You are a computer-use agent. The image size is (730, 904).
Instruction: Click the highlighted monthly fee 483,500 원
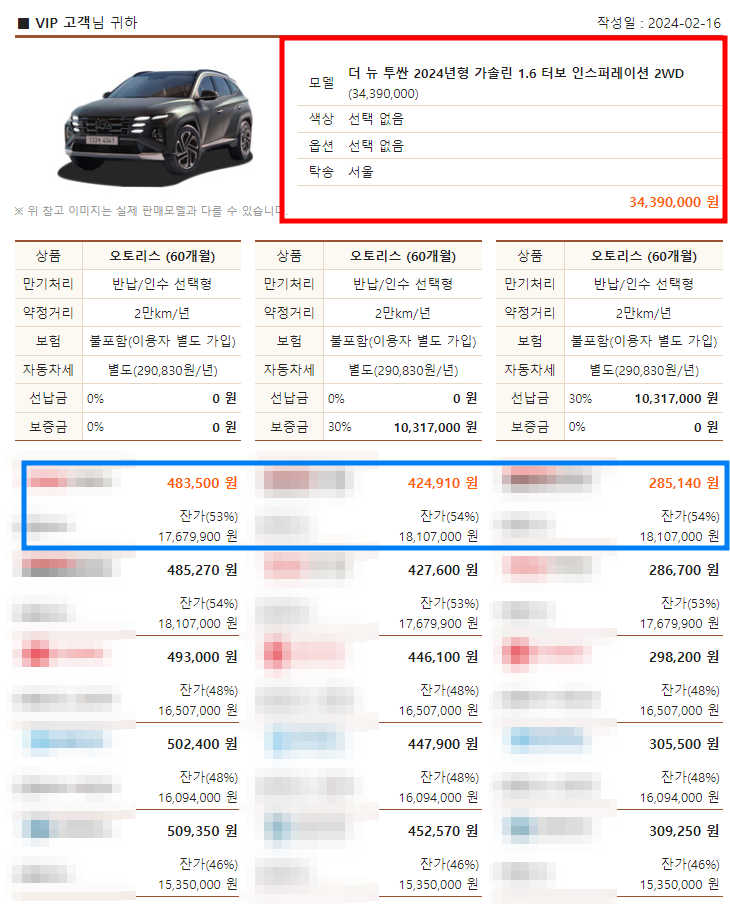[202, 483]
